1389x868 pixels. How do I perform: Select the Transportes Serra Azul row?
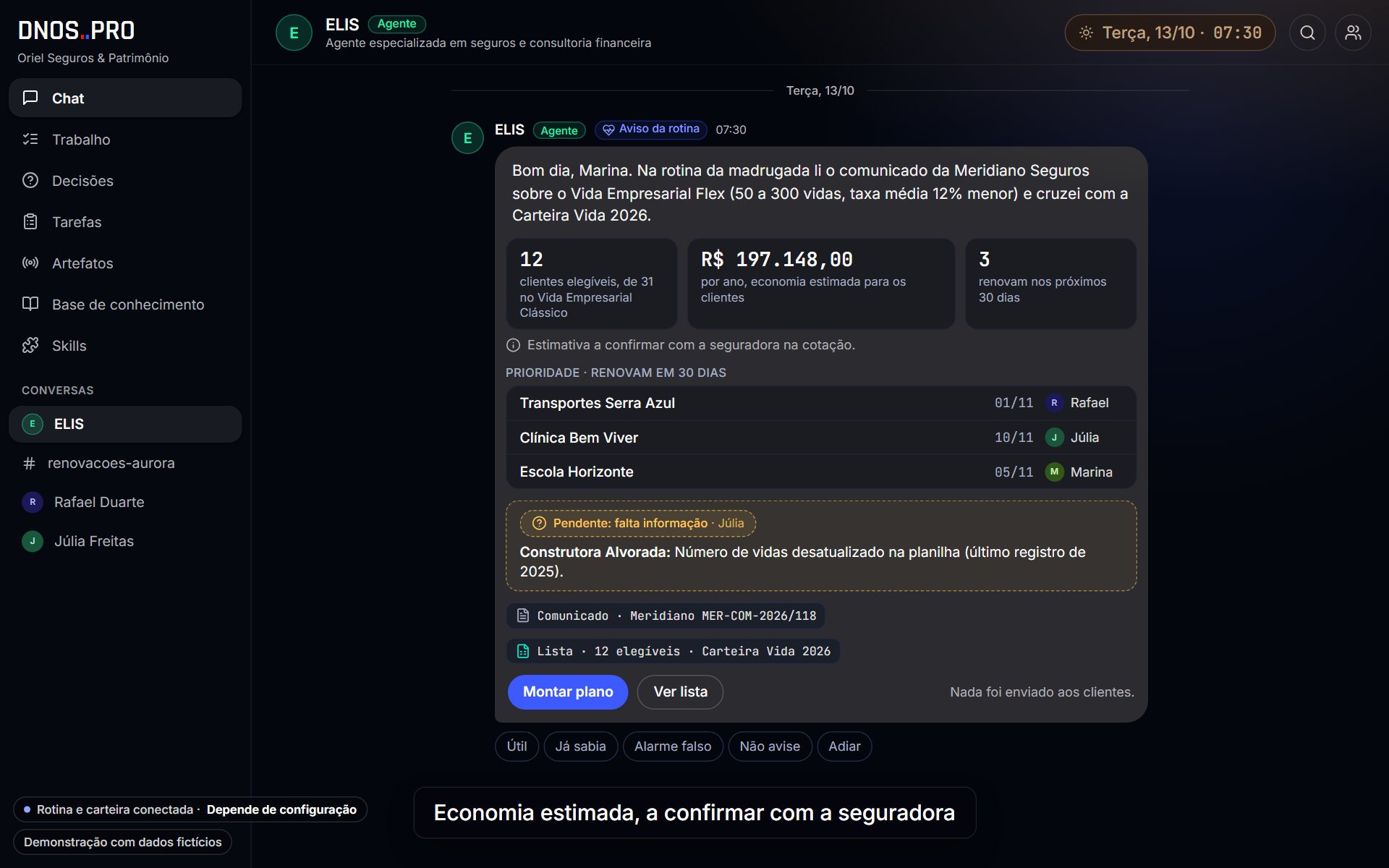(821, 403)
